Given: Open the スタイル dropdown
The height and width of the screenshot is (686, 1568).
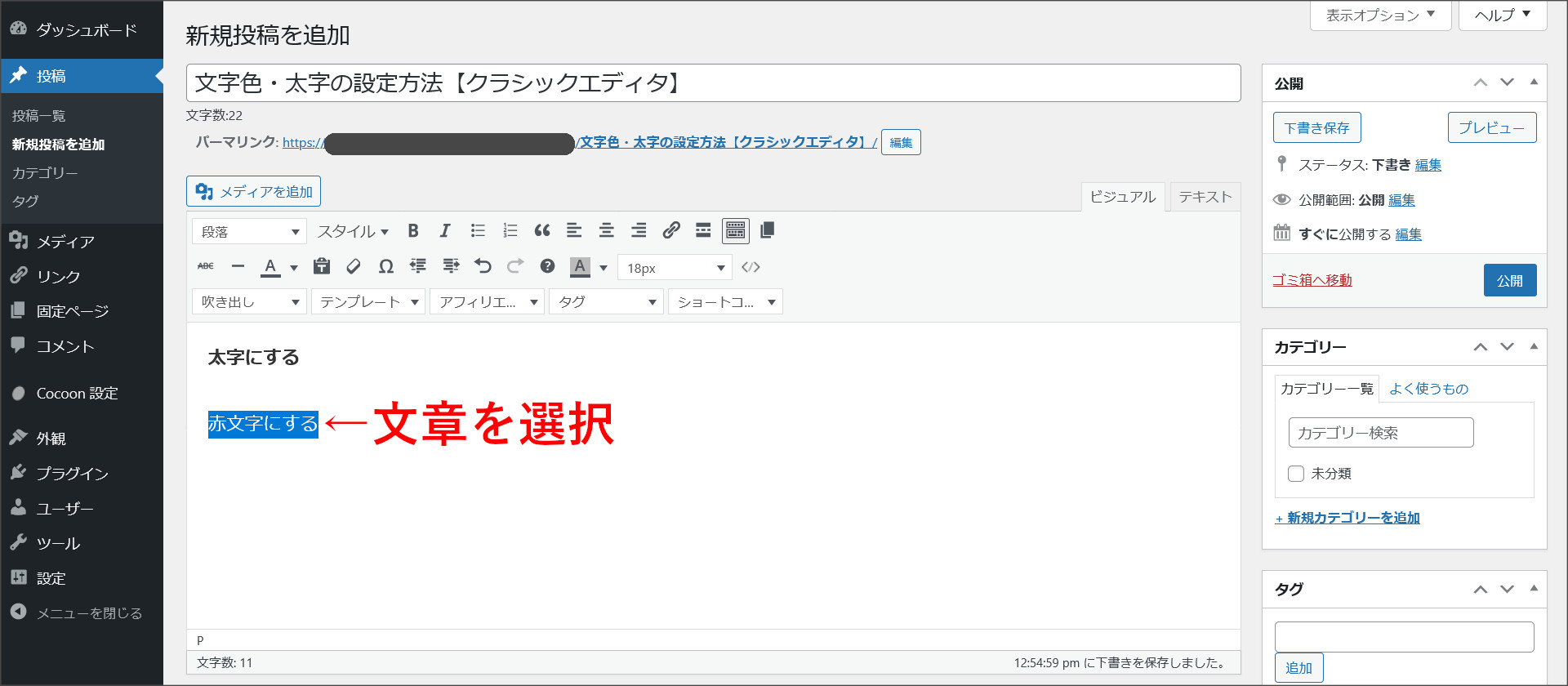Looking at the screenshot, I should 353,232.
